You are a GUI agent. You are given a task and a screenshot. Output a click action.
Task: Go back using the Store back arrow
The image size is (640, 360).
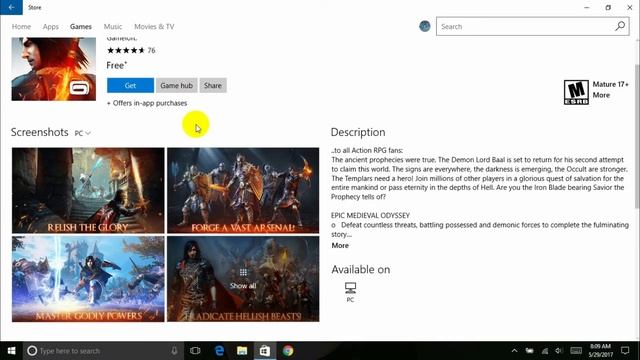[x=11, y=7]
